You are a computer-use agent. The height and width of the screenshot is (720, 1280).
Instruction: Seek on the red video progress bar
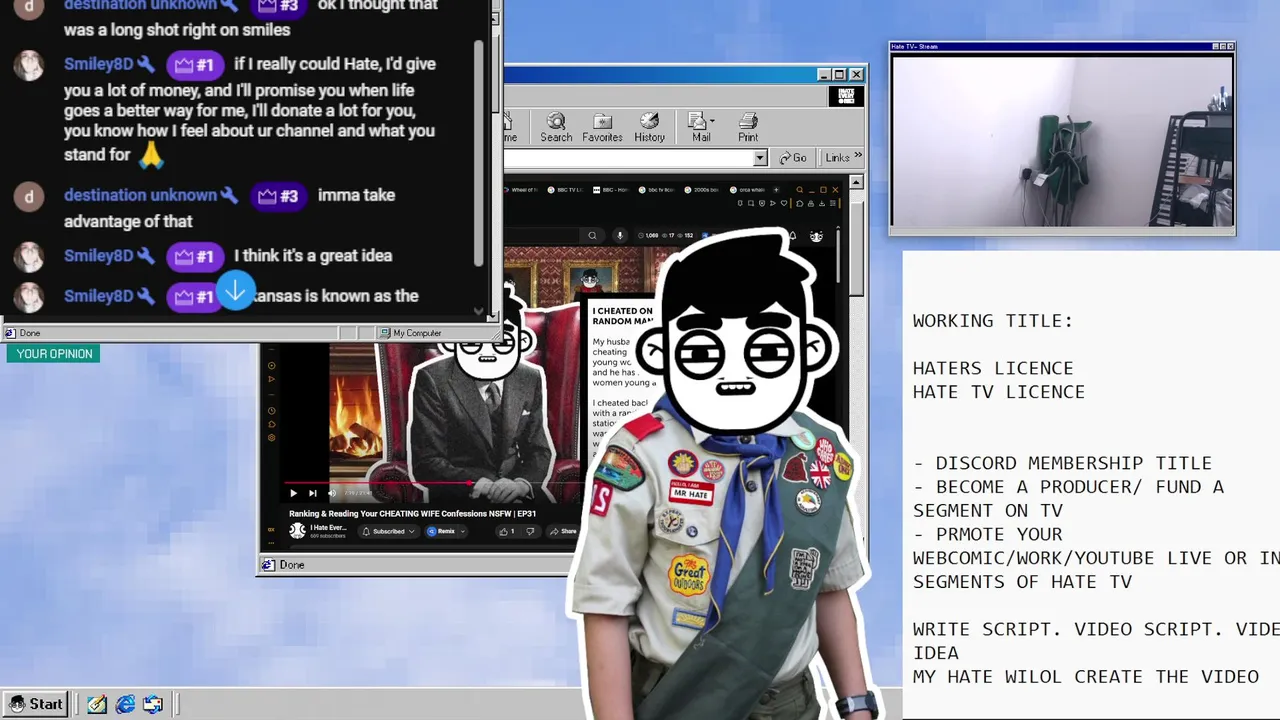pyautogui.click(x=433, y=483)
